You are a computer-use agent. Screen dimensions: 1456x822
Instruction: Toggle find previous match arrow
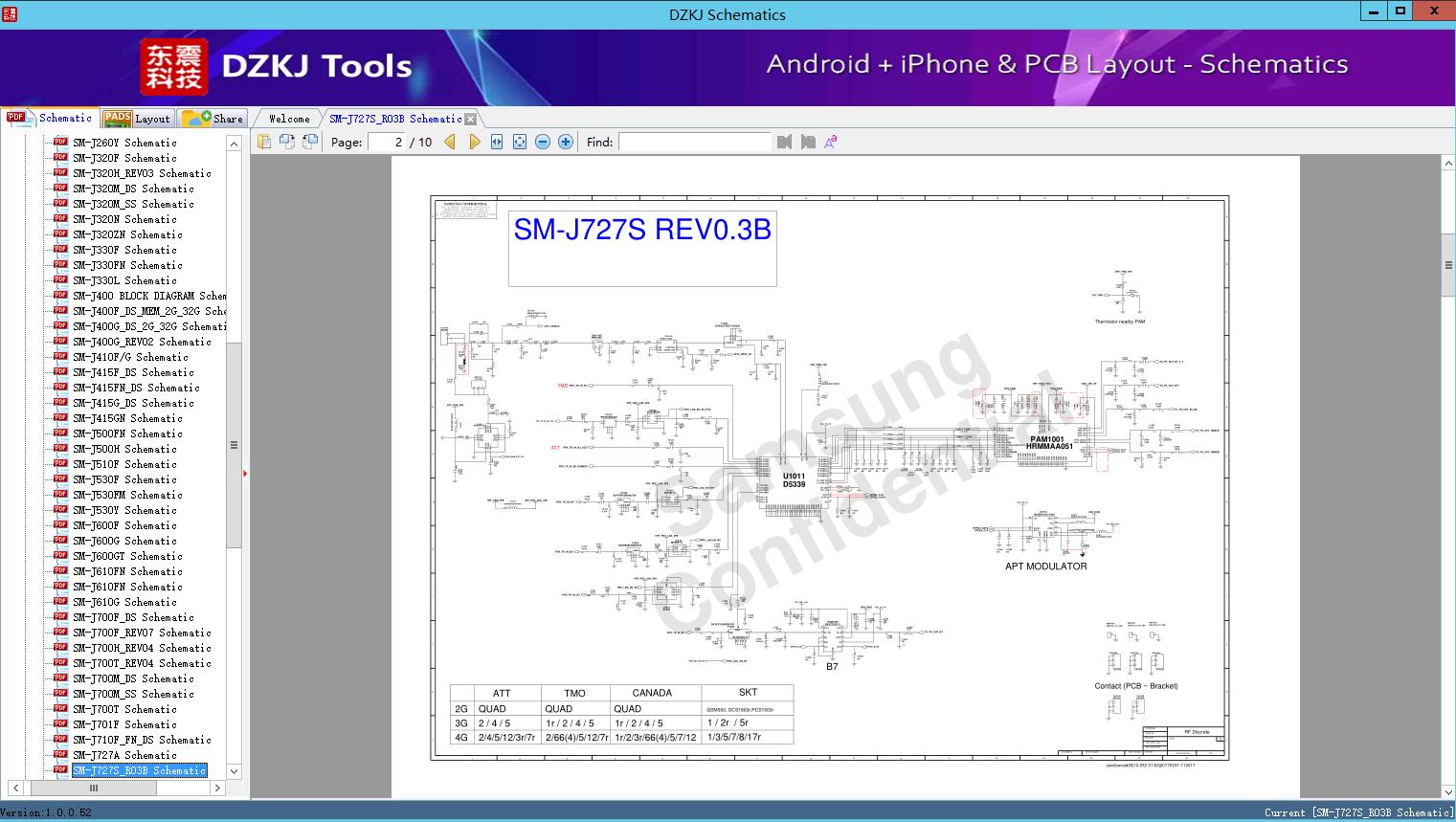click(x=784, y=142)
